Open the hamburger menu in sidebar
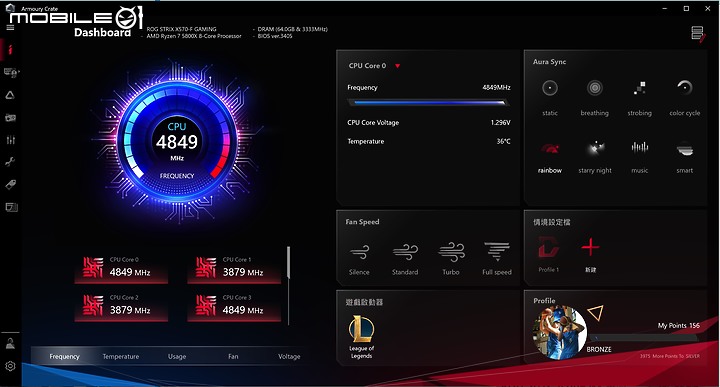Viewport: 720px width, 387px height. 10,28
